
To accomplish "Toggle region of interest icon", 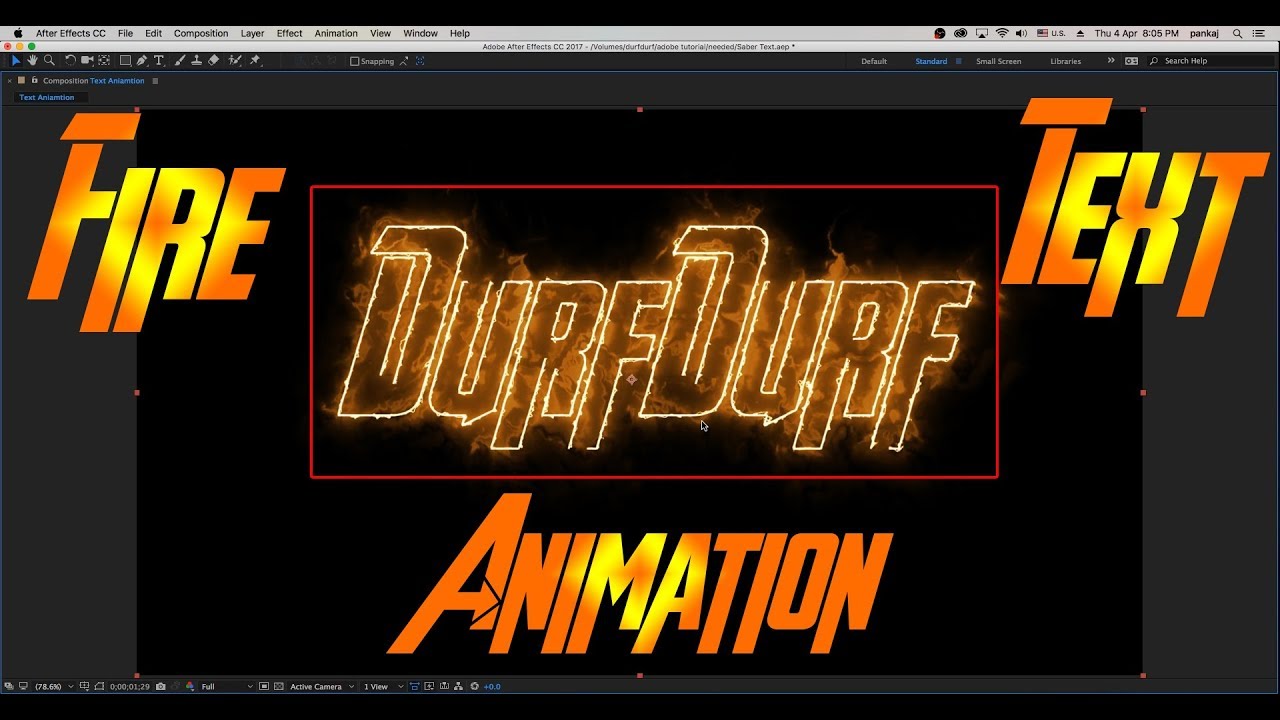I will pyautogui.click(x=264, y=686).
